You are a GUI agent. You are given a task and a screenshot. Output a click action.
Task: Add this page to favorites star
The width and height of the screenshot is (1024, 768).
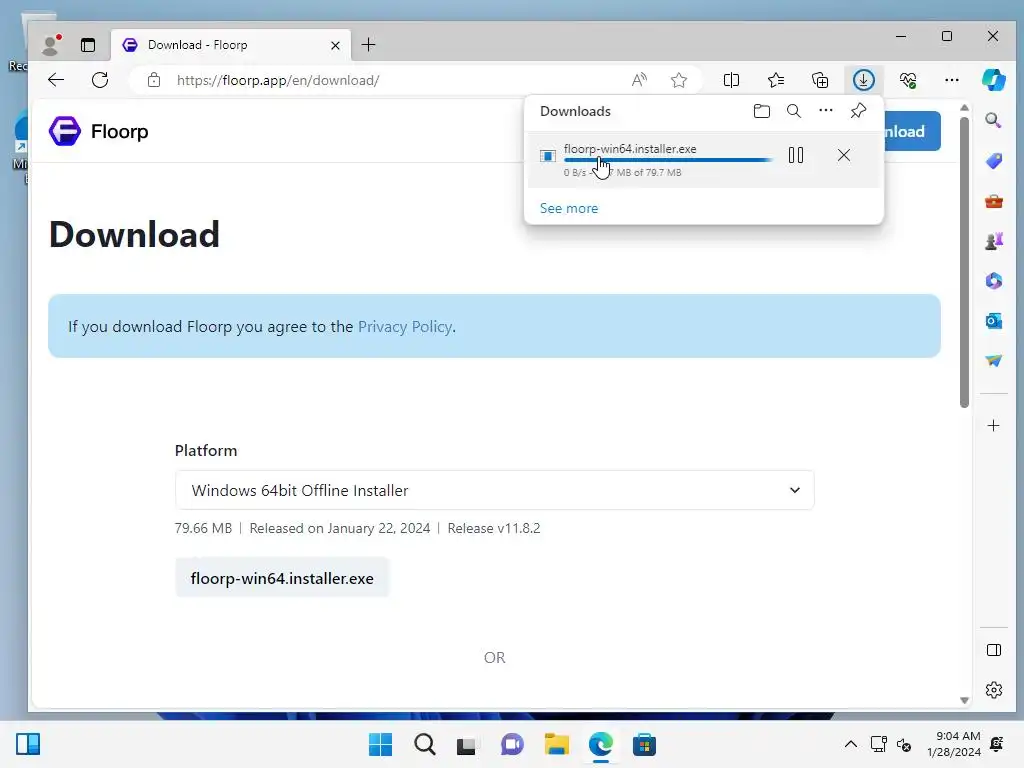pyautogui.click(x=679, y=80)
